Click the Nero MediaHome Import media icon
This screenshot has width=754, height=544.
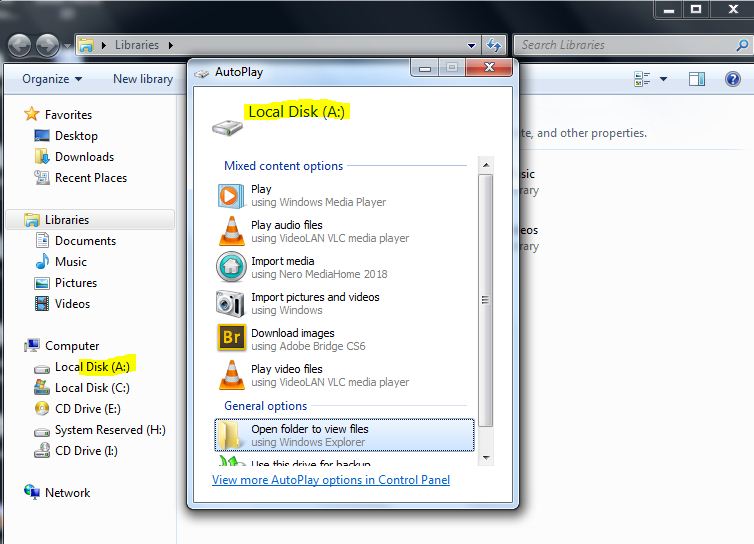231,267
